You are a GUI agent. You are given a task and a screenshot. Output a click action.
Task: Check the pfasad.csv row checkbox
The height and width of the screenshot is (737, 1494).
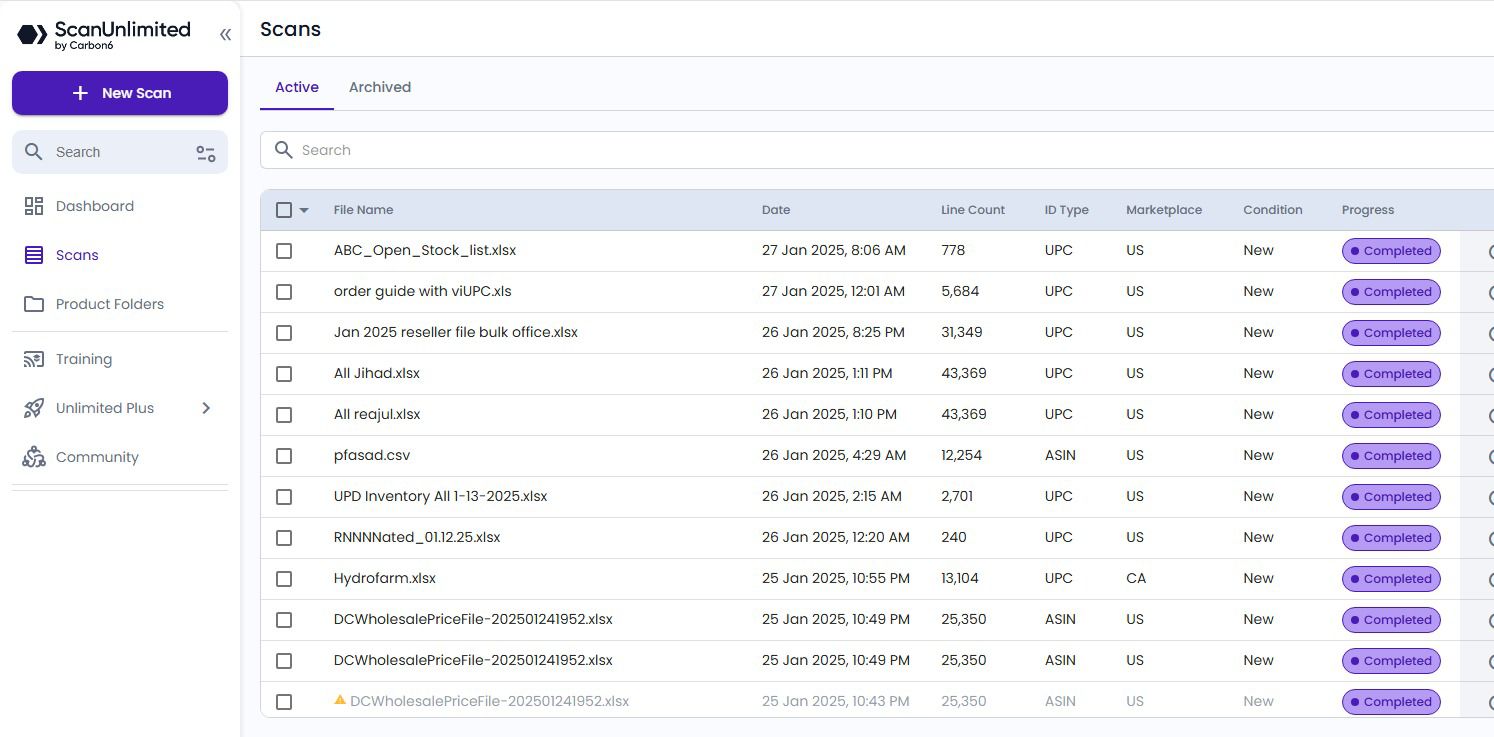[x=284, y=456]
